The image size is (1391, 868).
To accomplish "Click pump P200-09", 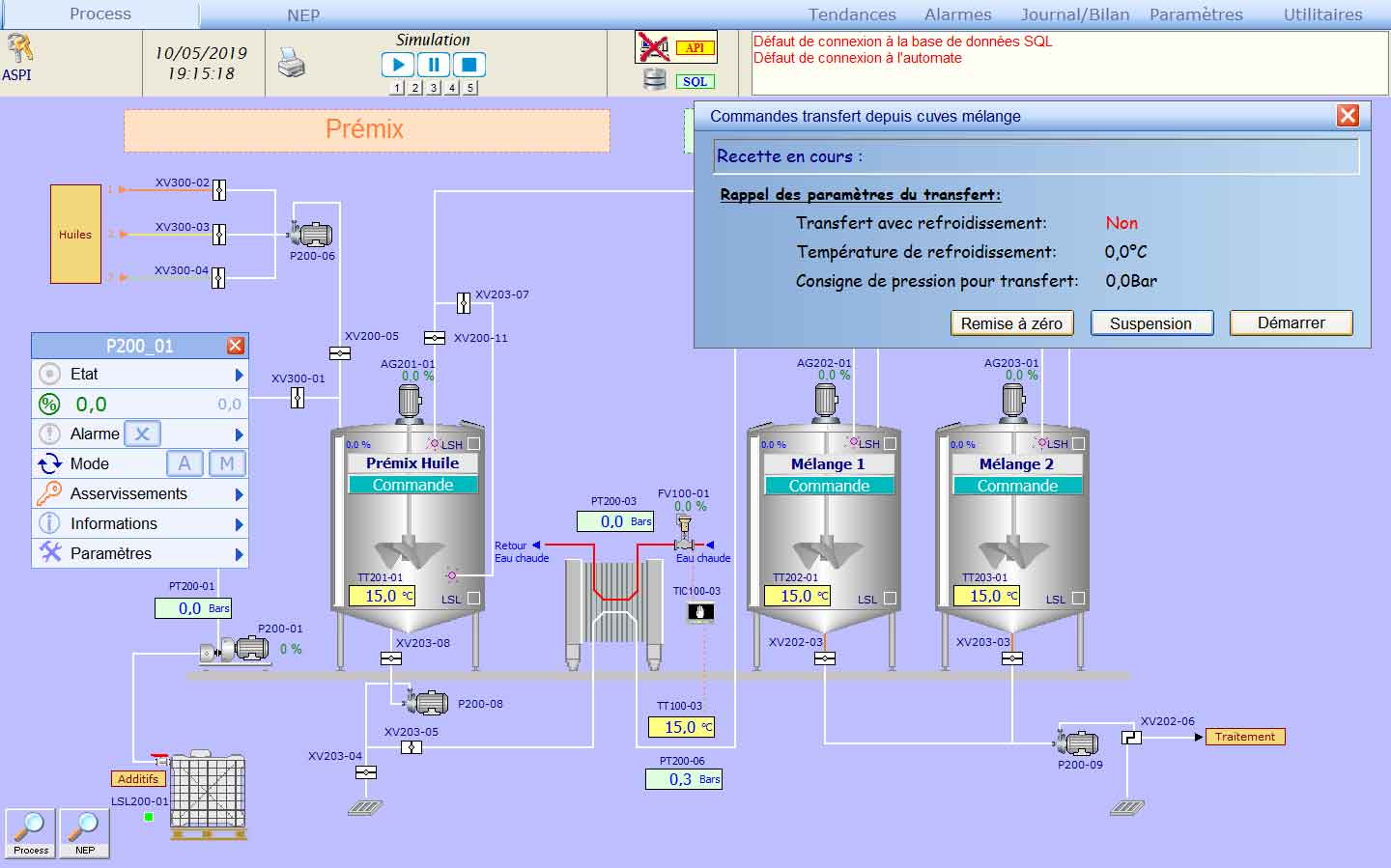I will click(x=1077, y=742).
